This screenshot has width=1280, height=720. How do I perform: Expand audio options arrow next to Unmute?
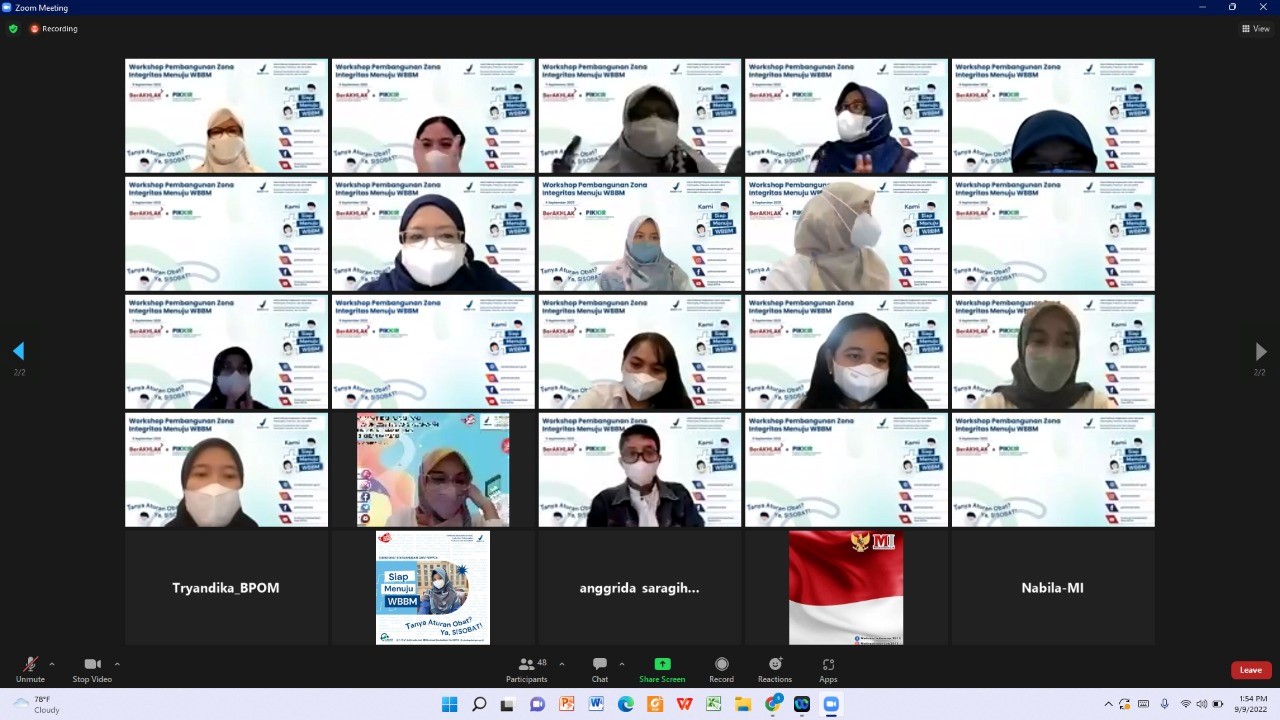[x=52, y=664]
